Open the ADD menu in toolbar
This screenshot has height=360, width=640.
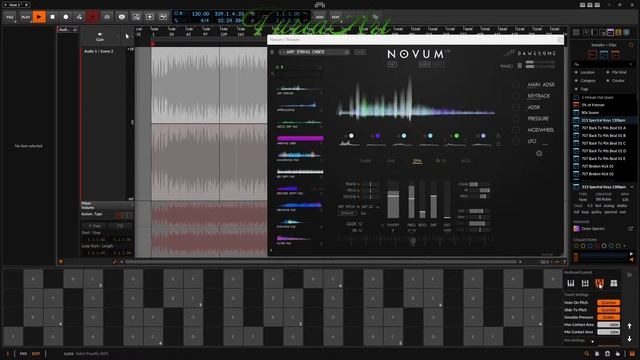pos(320,17)
